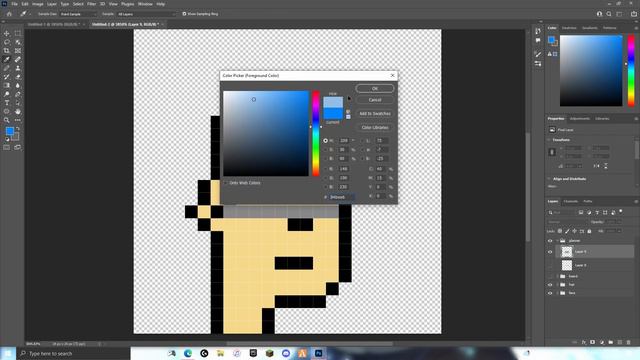The width and height of the screenshot is (640, 360).
Task: Create a new group with folder icon
Action: coord(611,342)
